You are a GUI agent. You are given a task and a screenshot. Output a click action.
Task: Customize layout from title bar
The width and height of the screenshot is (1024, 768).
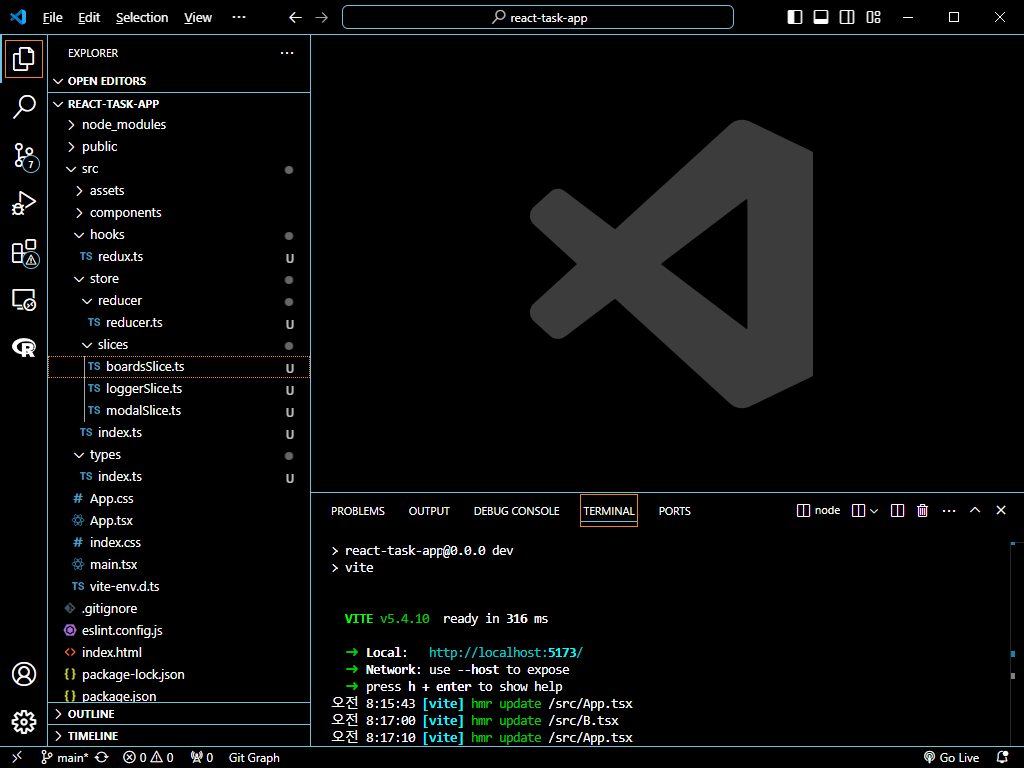click(x=873, y=18)
